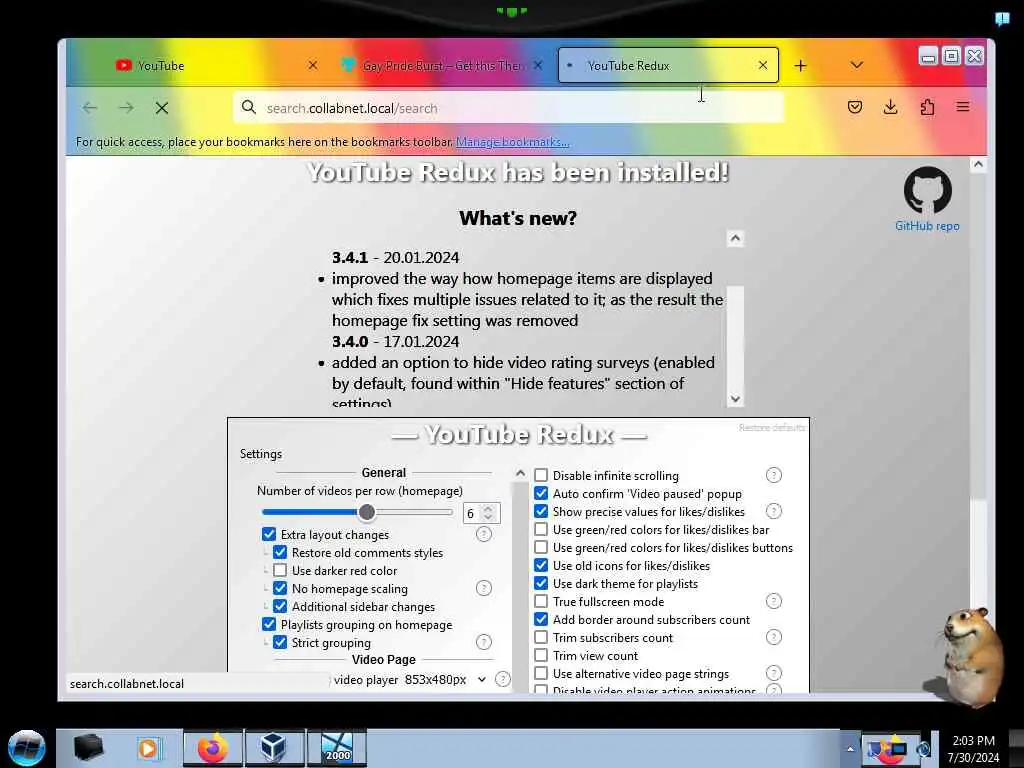Click page scrollbar up arrow

978,165
